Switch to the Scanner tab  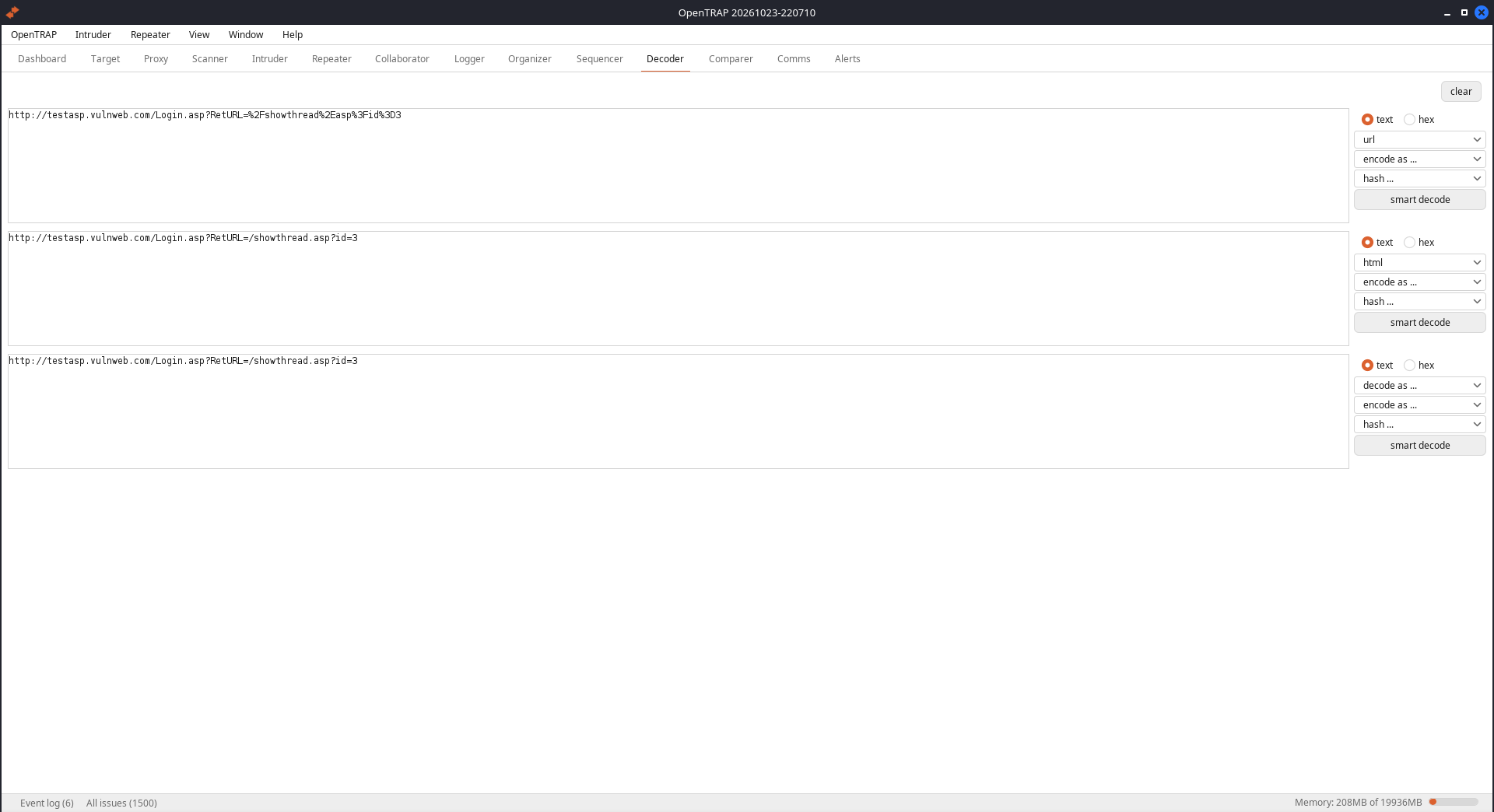[x=210, y=59]
